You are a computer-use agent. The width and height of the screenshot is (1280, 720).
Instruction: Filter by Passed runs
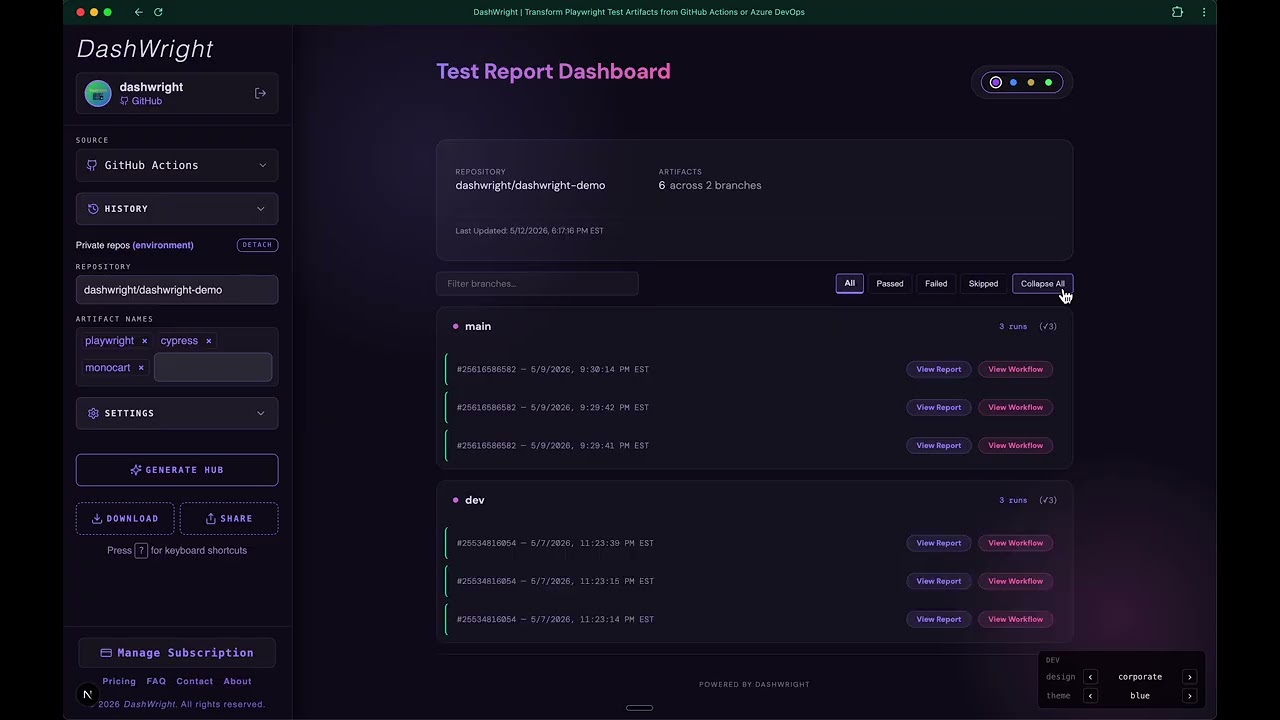(x=890, y=284)
